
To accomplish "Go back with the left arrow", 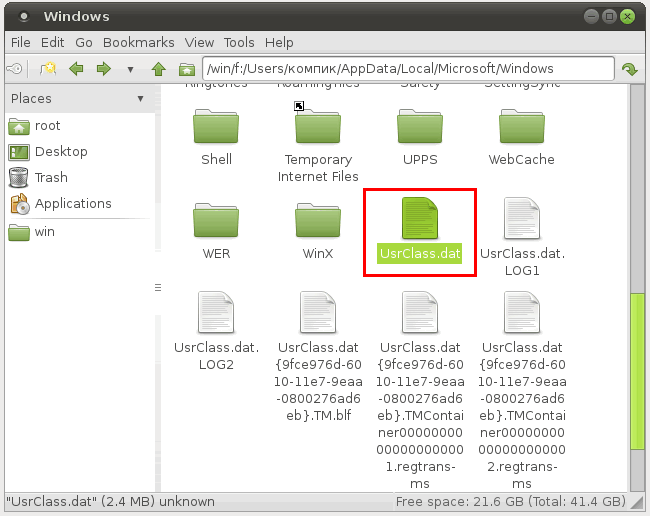I will click(x=76, y=68).
